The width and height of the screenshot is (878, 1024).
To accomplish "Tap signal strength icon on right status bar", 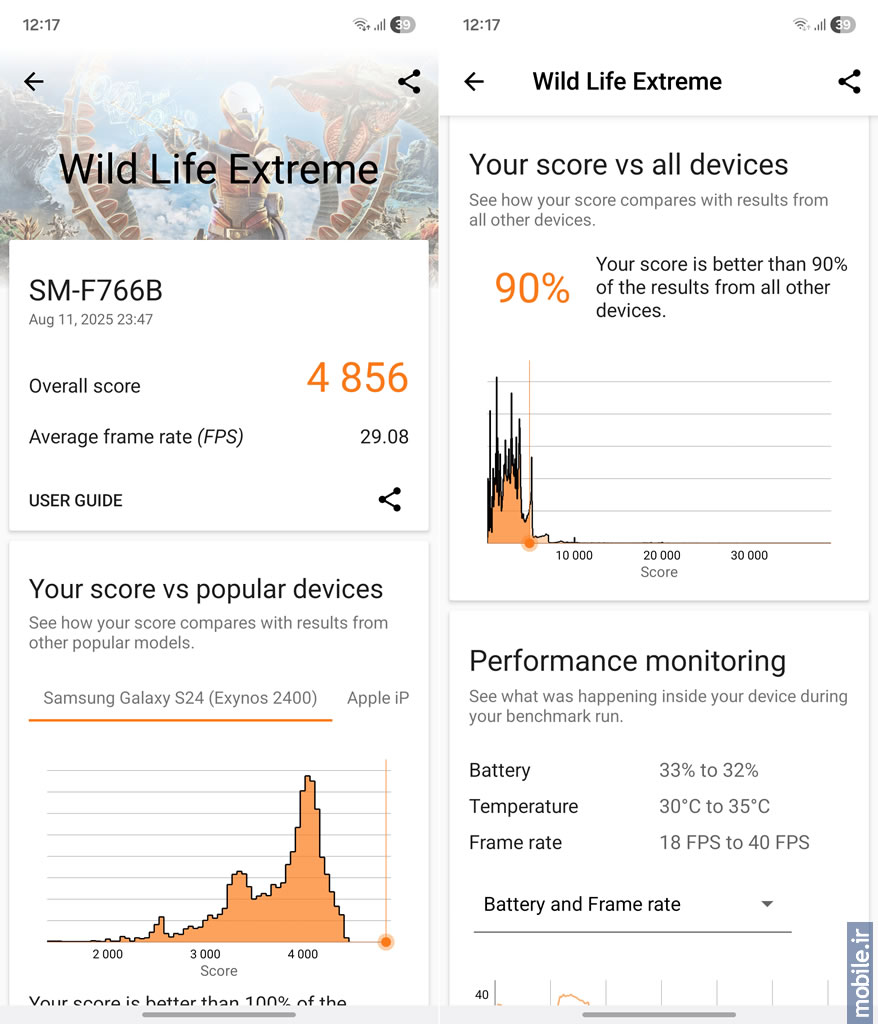I will 820,25.
